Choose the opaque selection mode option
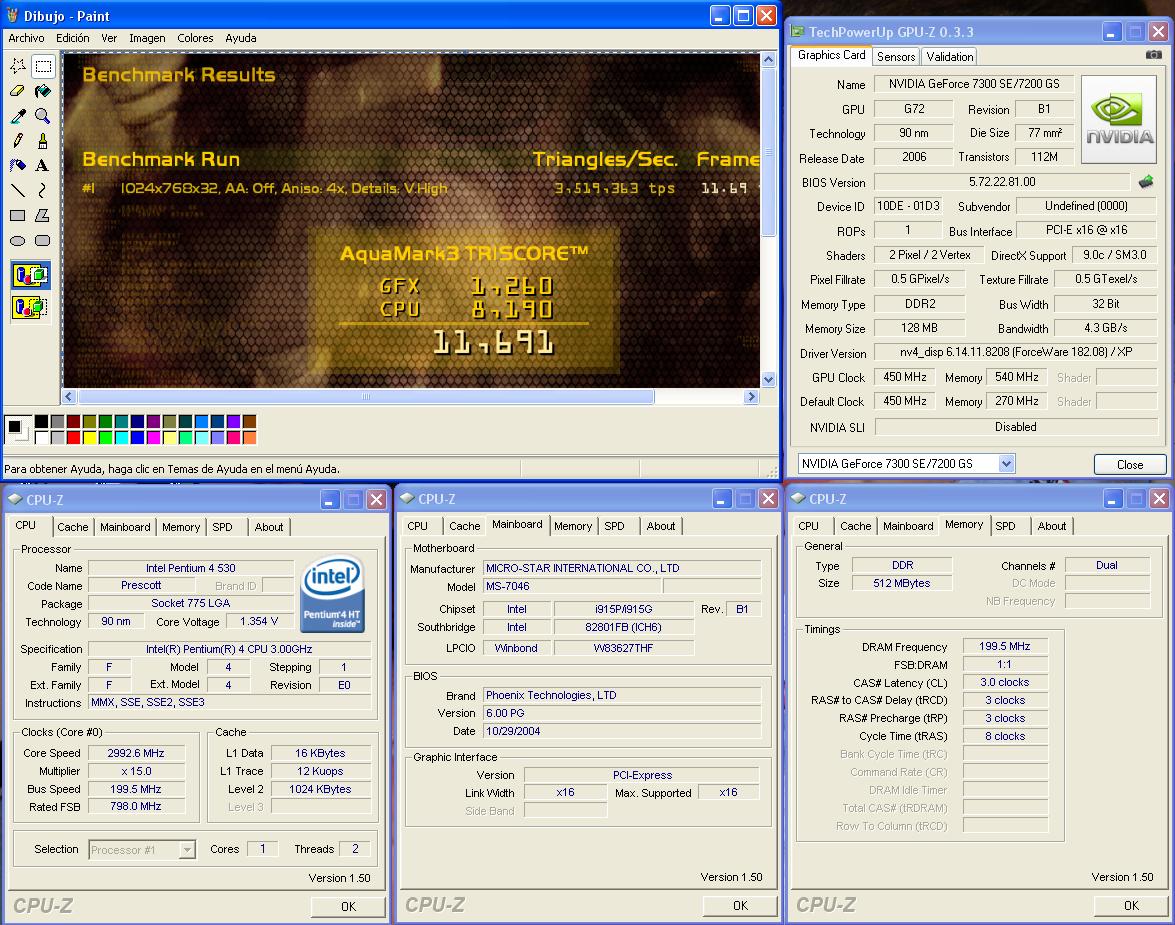Image resolution: width=1175 pixels, height=925 pixels. coord(31,275)
